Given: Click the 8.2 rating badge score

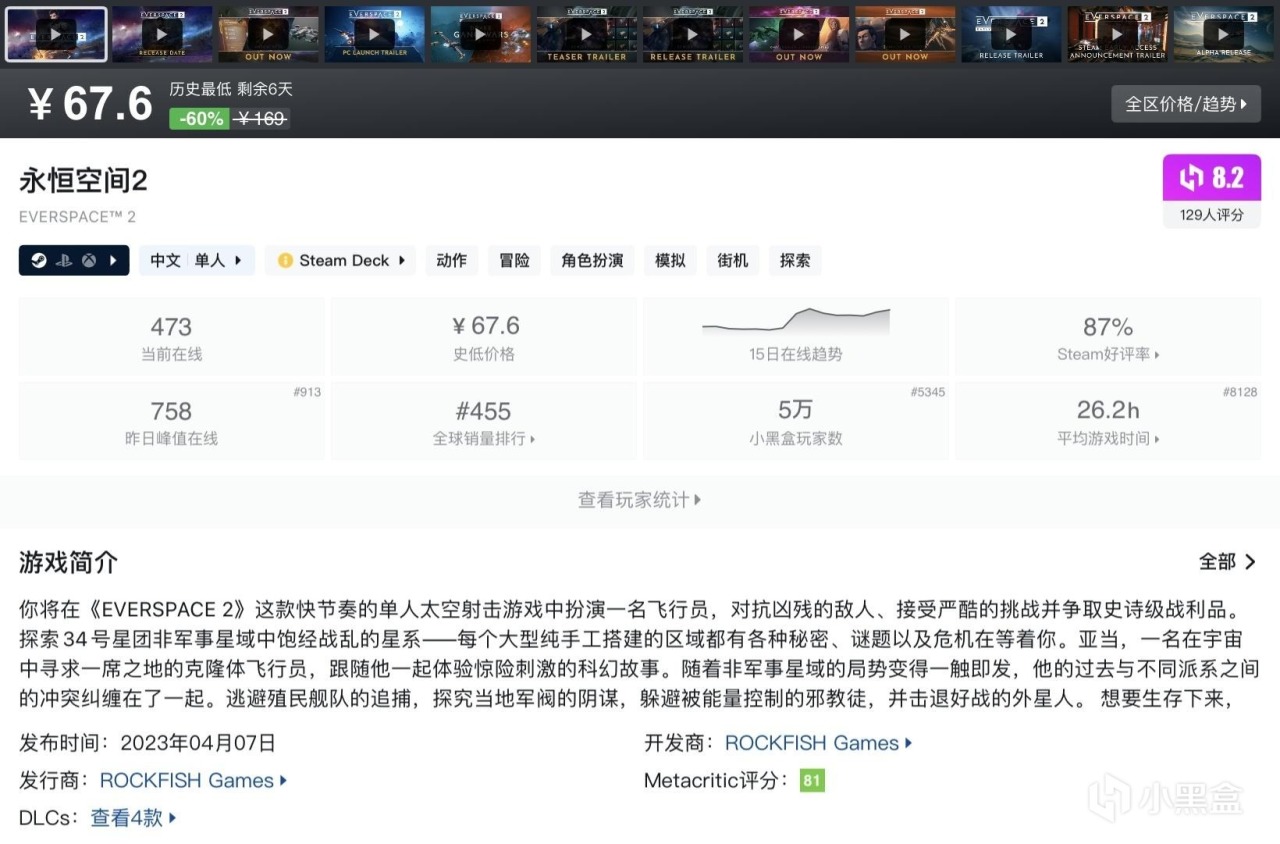Looking at the screenshot, I should point(1227,178).
